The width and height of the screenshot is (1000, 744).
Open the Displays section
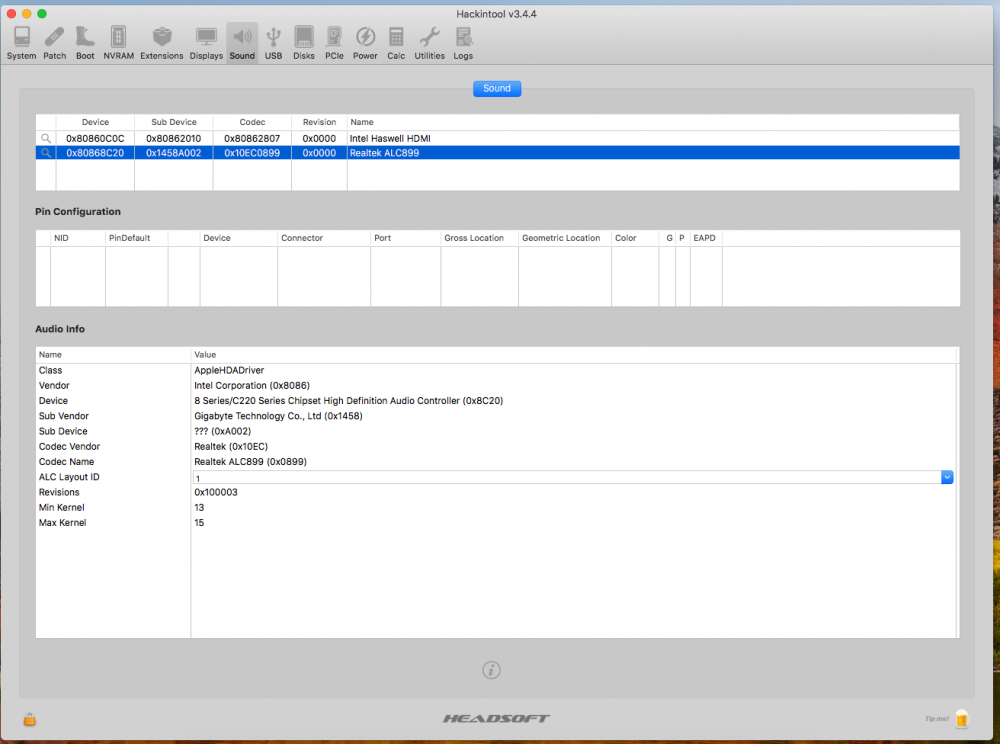click(x=206, y=43)
